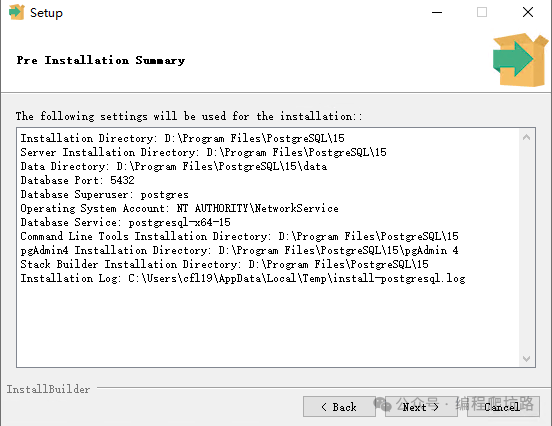Cancel the PostgreSQL installation
This screenshot has height=426, width=552.
(x=503, y=407)
